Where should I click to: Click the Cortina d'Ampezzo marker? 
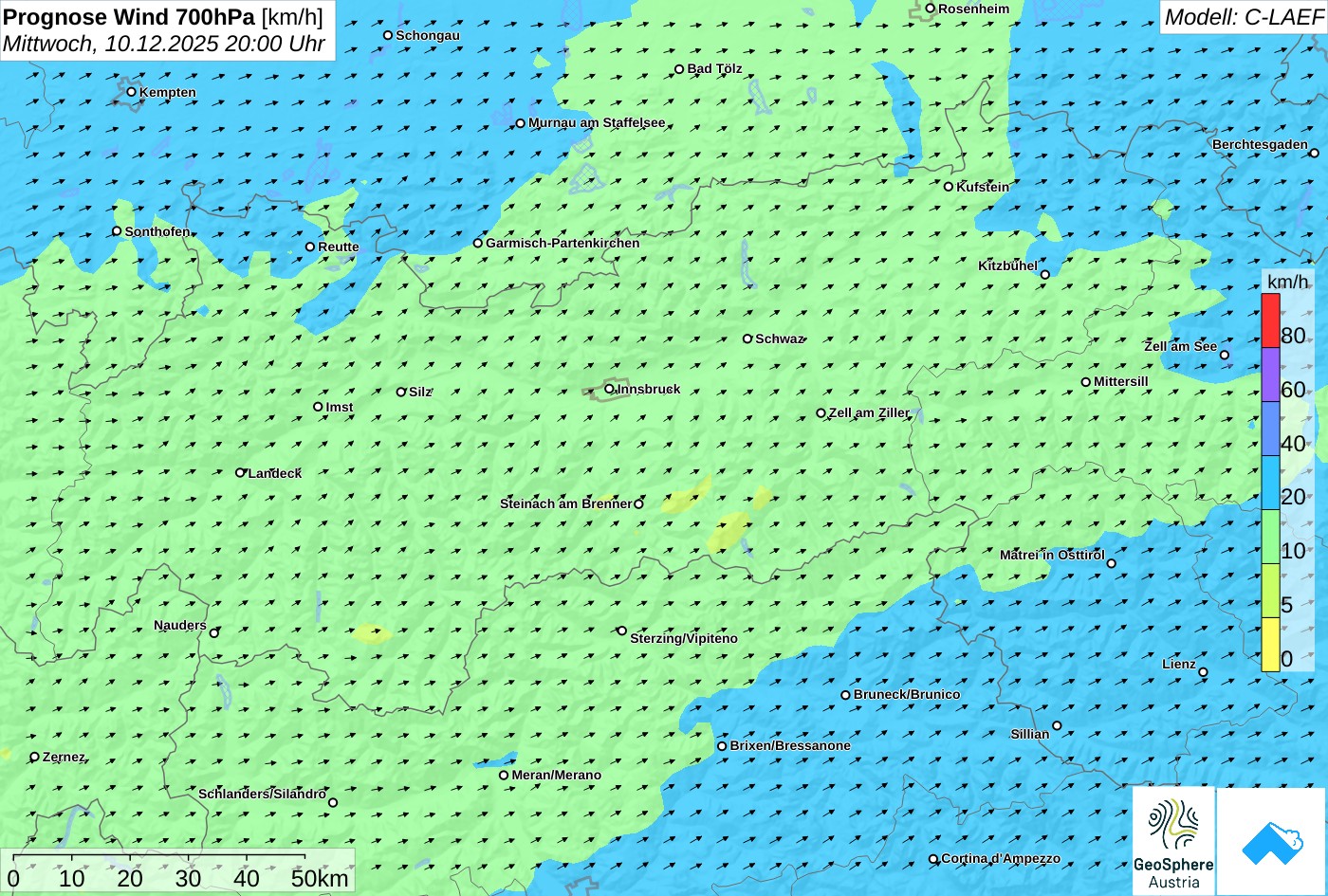pos(933,859)
